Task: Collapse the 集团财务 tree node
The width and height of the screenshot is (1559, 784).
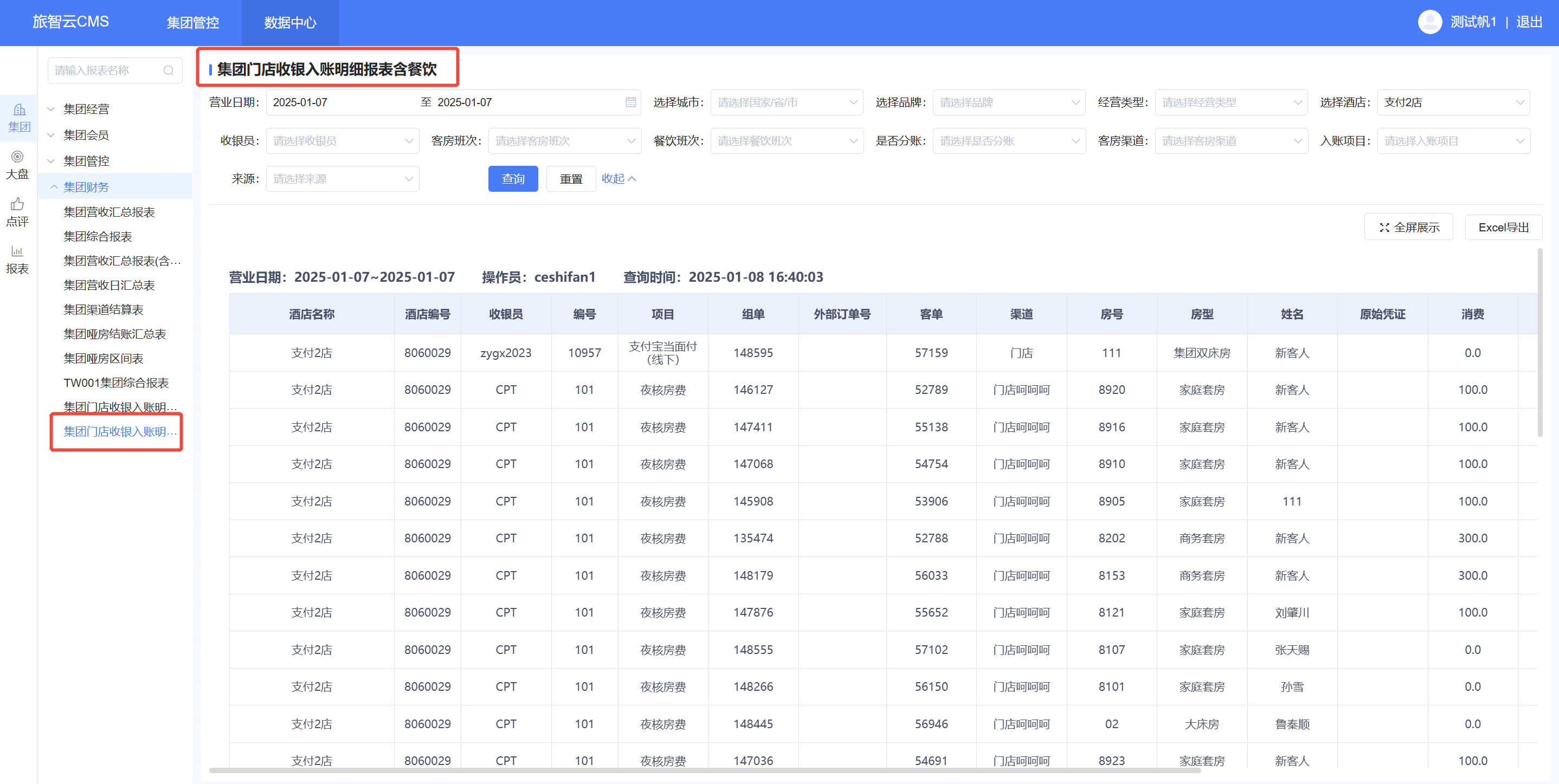Action: (53, 187)
